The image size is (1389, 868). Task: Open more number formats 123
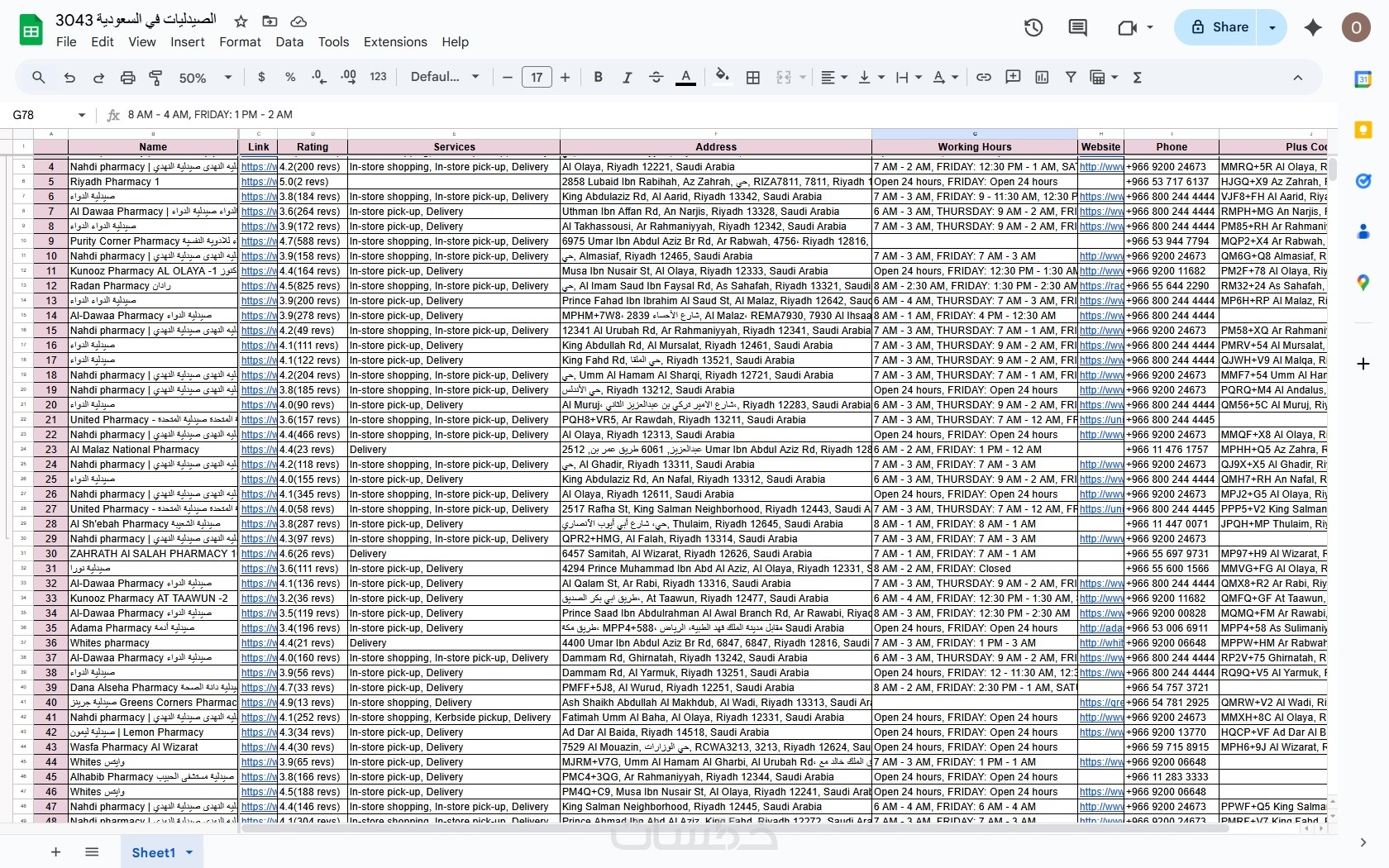(378, 77)
